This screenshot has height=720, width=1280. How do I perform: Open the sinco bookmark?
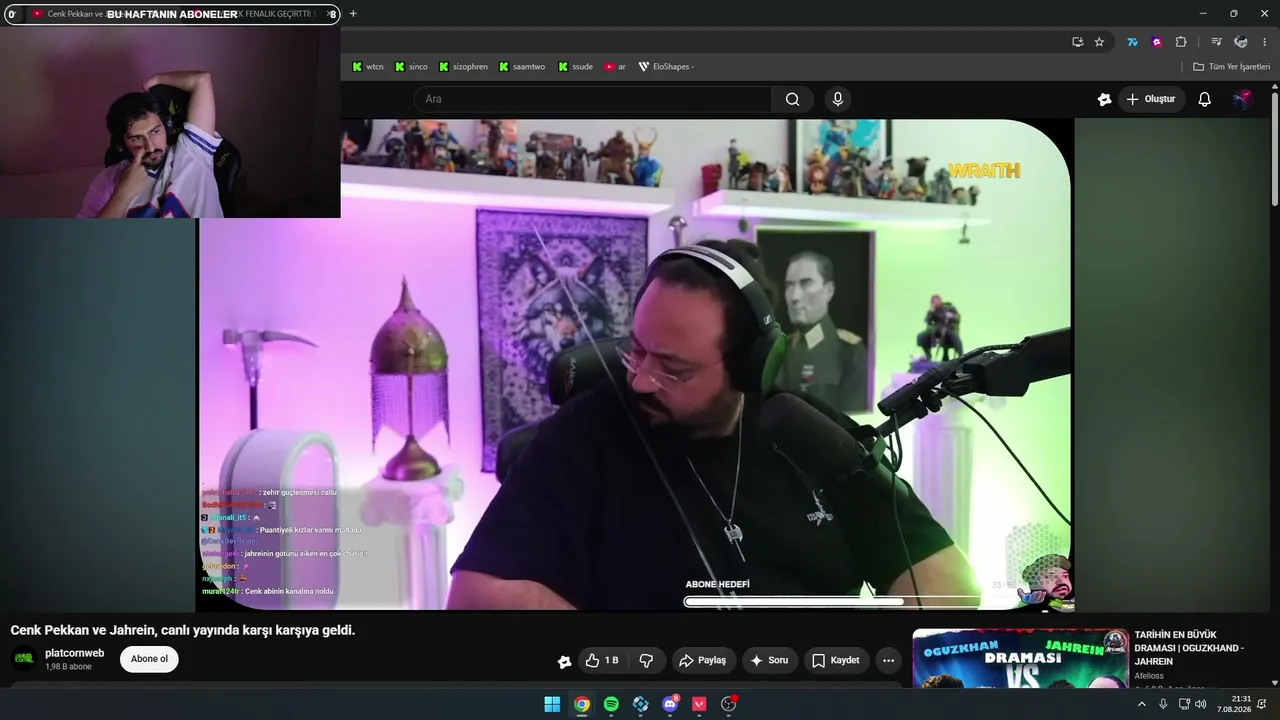(x=411, y=67)
